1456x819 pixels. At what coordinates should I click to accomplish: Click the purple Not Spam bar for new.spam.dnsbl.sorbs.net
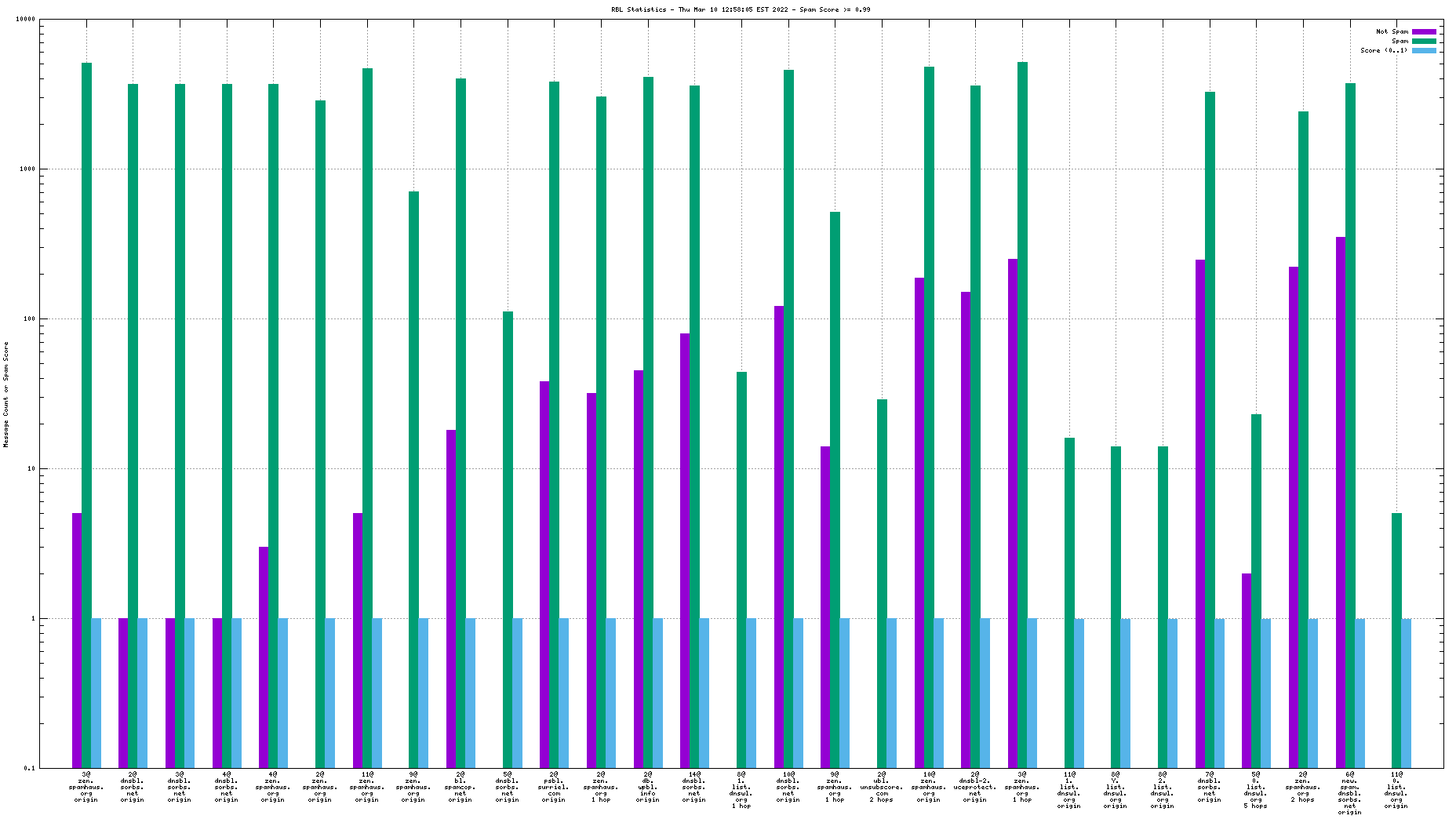click(1341, 502)
